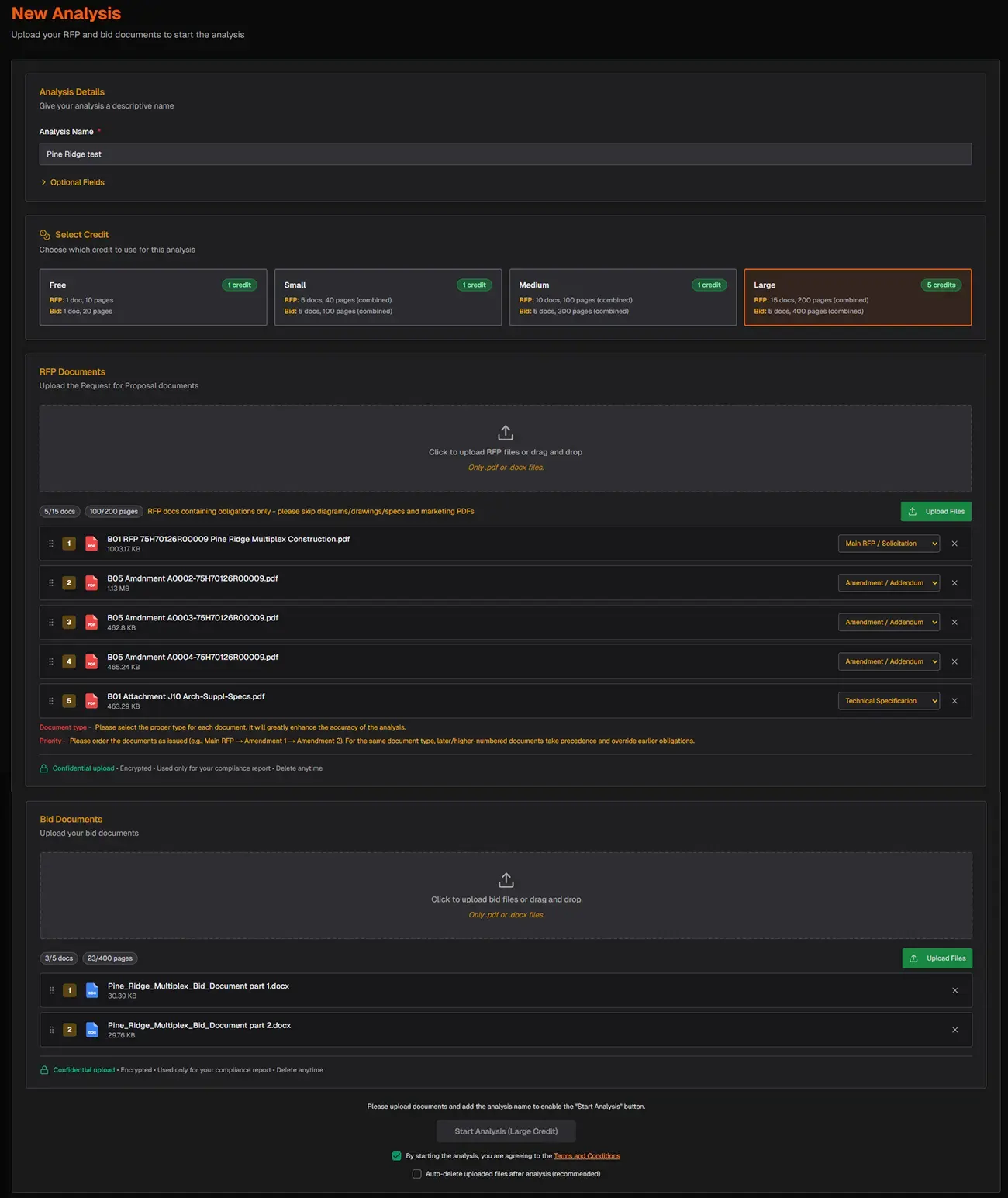Change Technical Specification document type dropdown
Viewport: 1008px width, 1198px height.
click(x=889, y=701)
